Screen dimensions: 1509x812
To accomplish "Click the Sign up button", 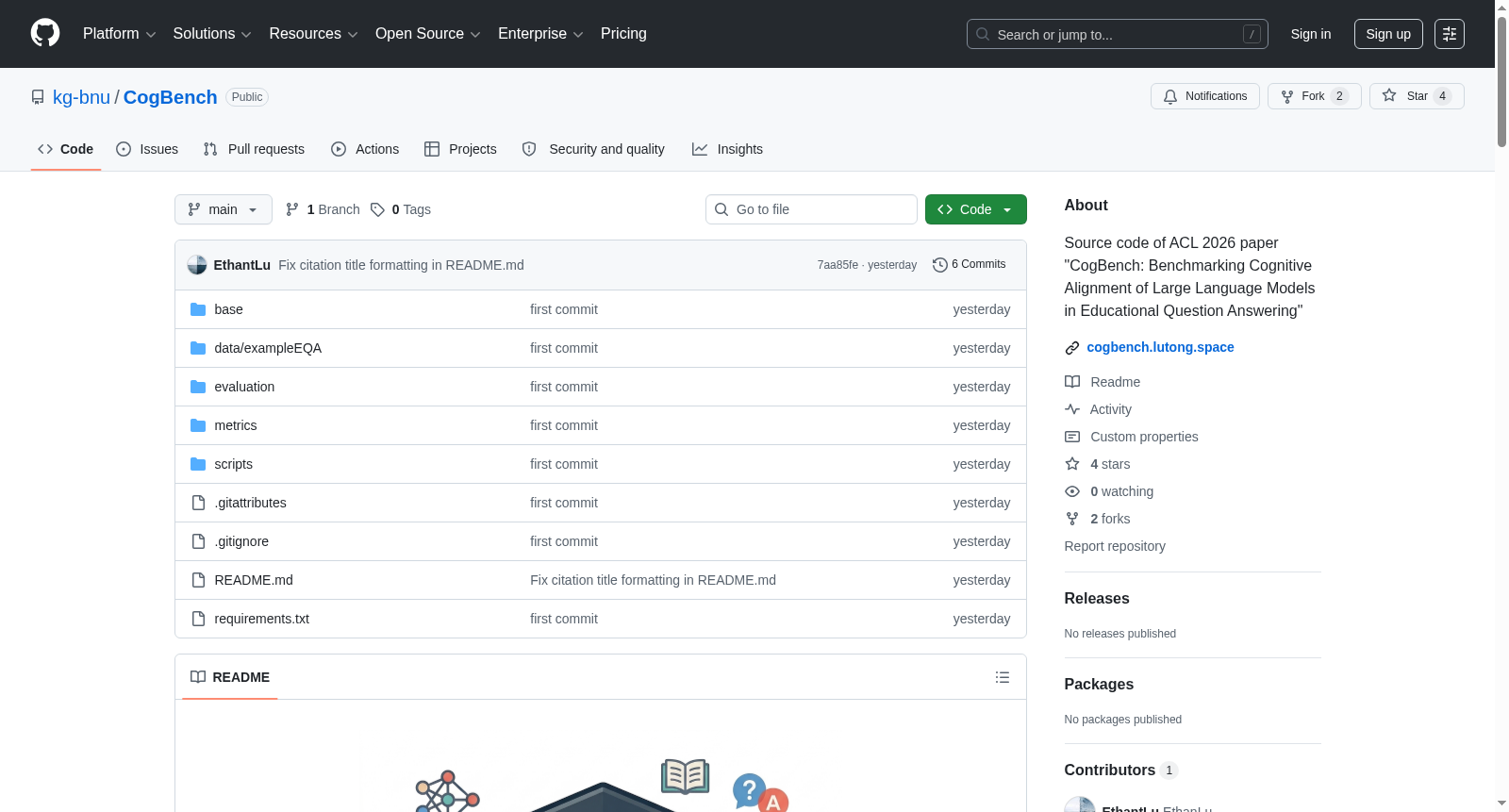I will (1388, 34).
